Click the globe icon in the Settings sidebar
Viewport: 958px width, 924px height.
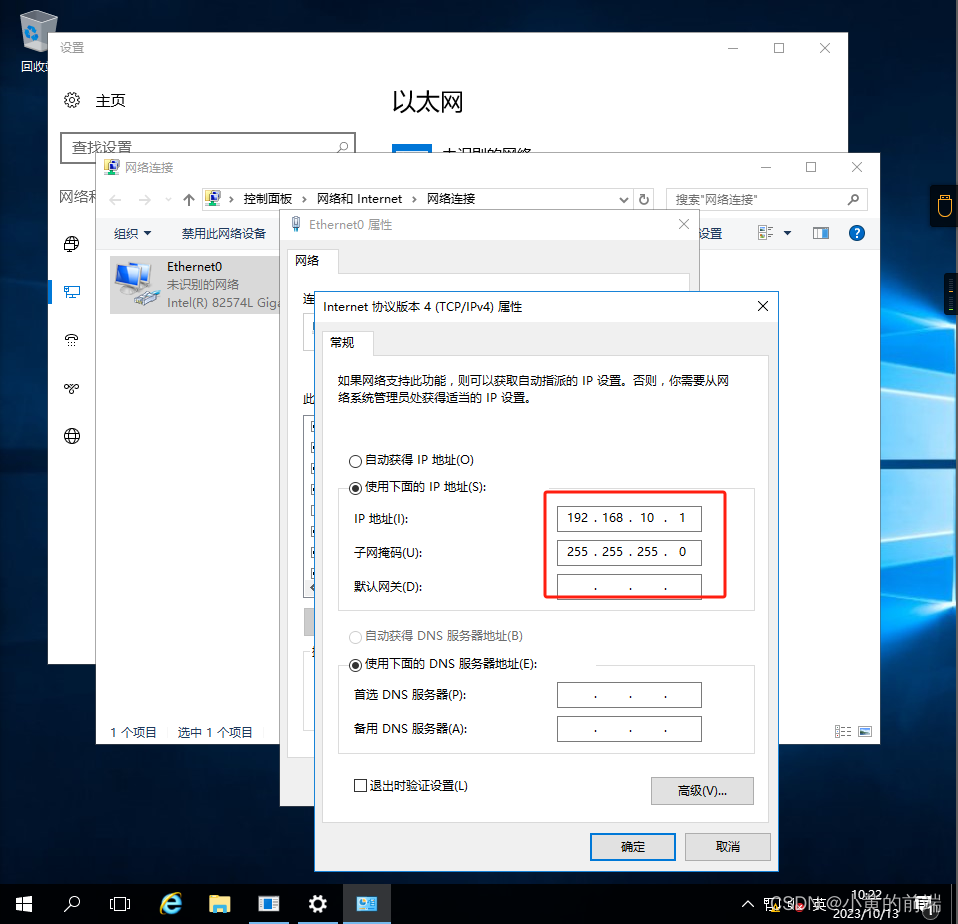coord(71,435)
